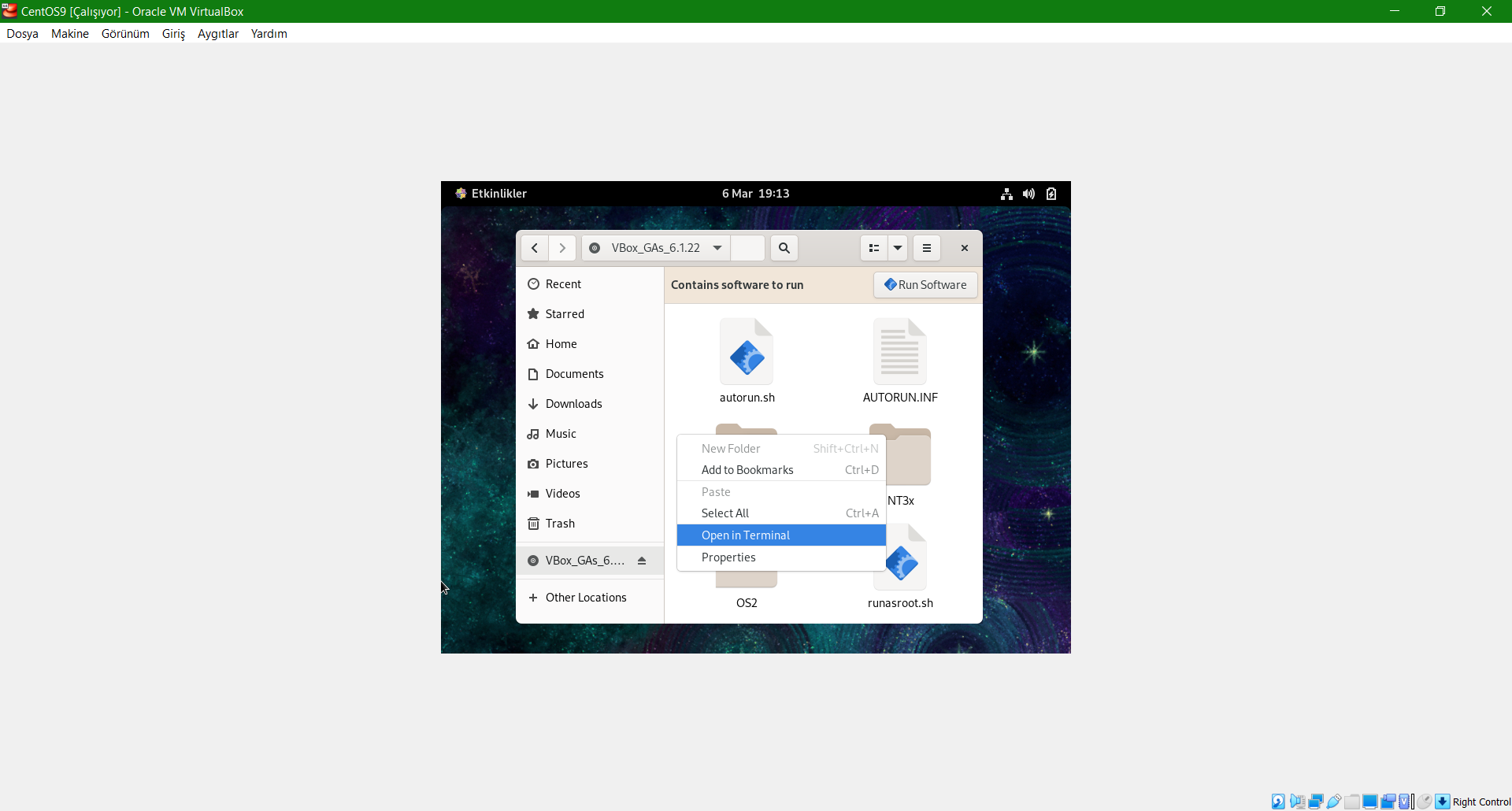This screenshot has width=1512, height=811.
Task: Click the CPU virtualization status icon
Action: pos(1404,802)
